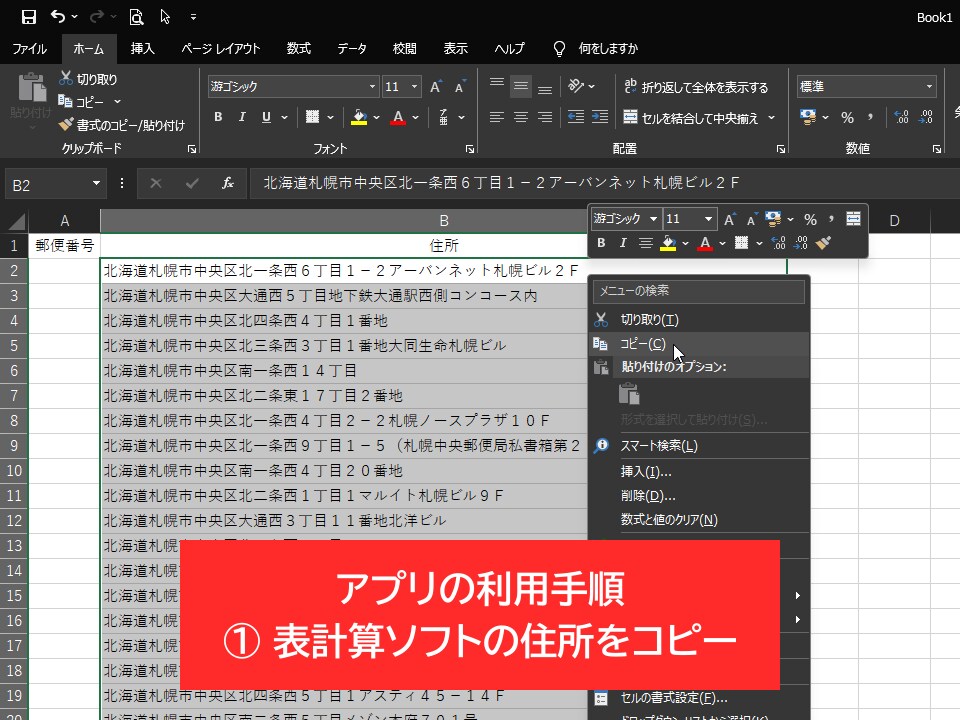Center text horizontally in the ribbon
Screen dimensions: 960x720
(521, 116)
